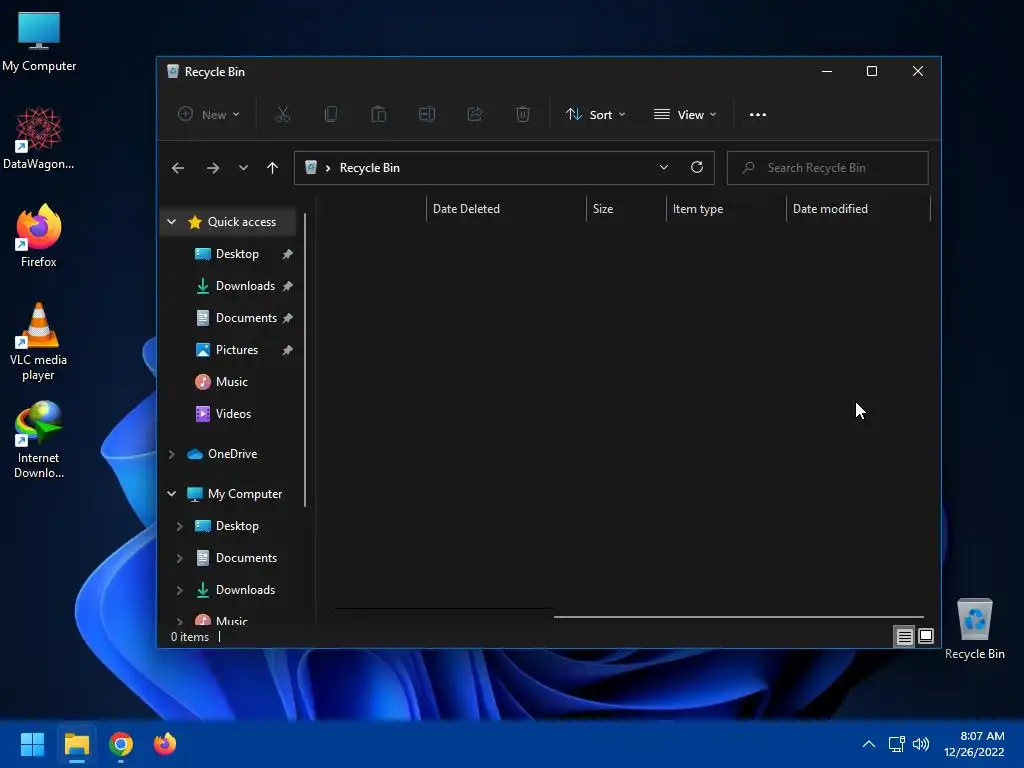The height and width of the screenshot is (768, 1024).
Task: Expand the OneDrive tree node
Action: (172, 454)
